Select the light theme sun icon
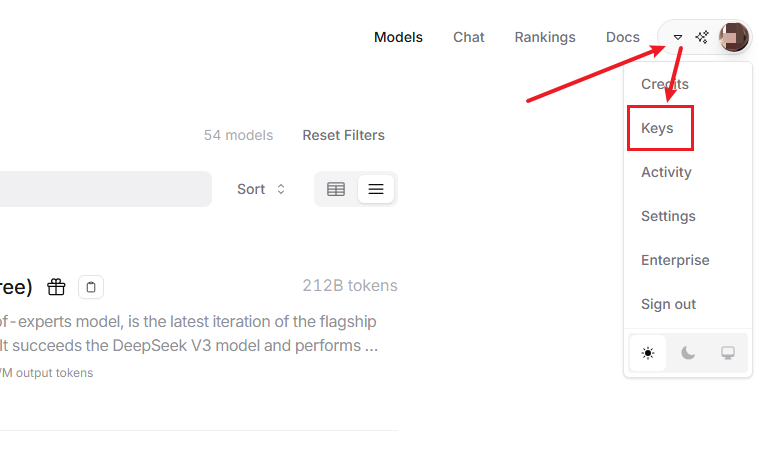 (648, 353)
